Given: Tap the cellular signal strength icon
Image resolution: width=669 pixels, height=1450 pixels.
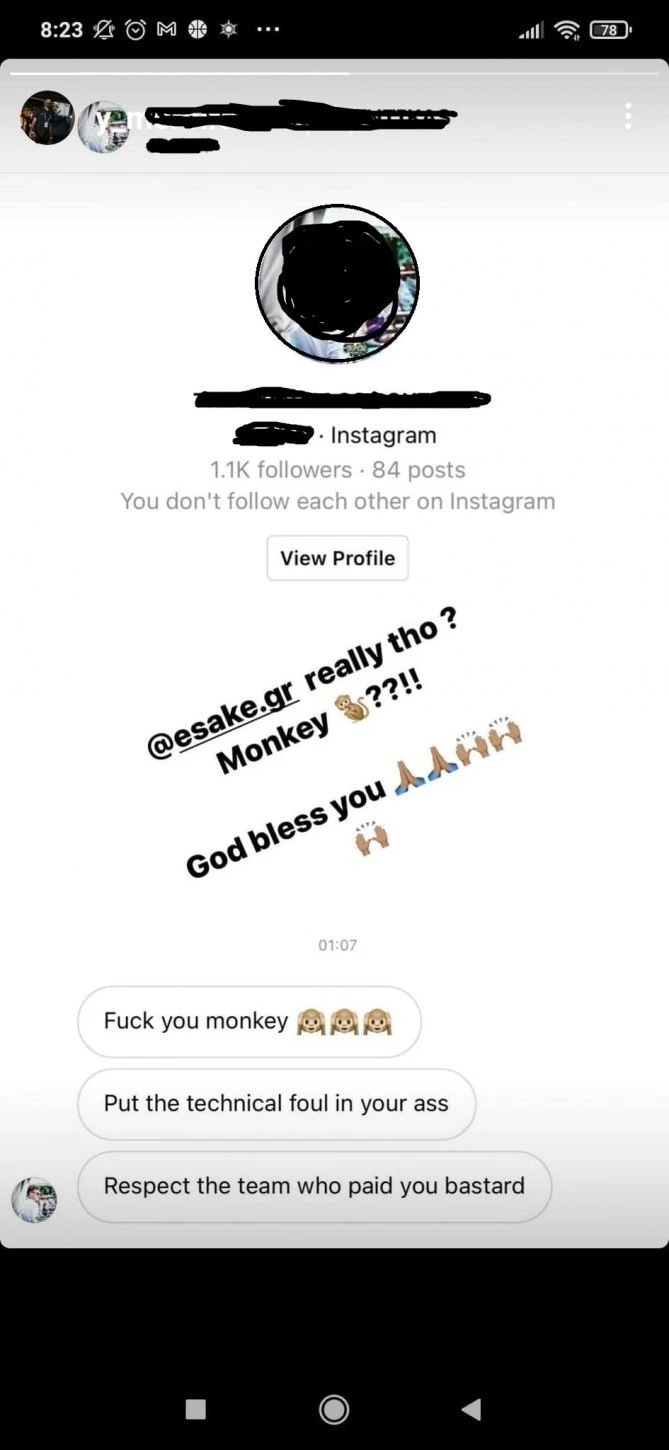Looking at the screenshot, I should [531, 29].
